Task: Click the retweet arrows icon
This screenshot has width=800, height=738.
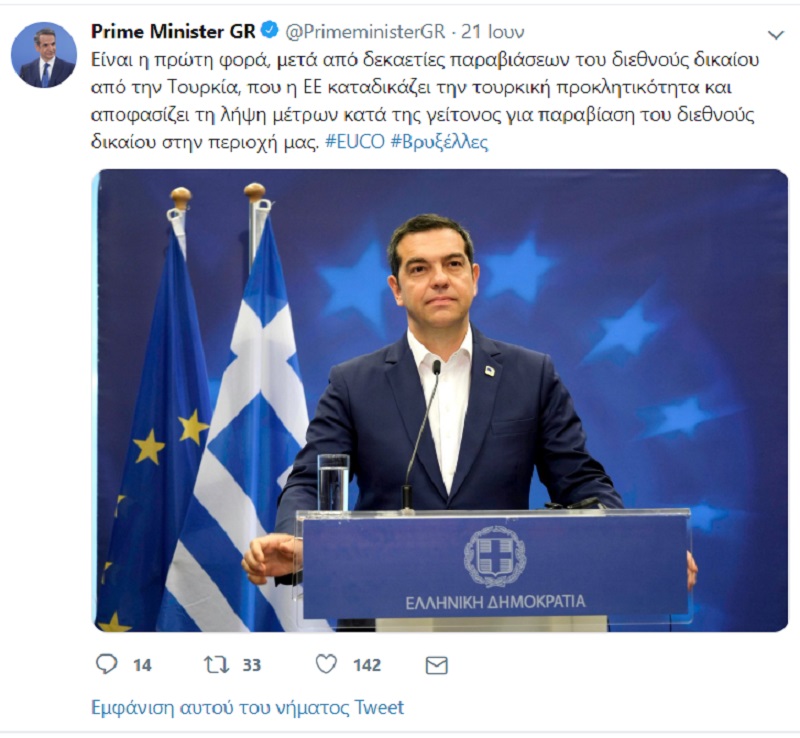Action: click(217, 665)
